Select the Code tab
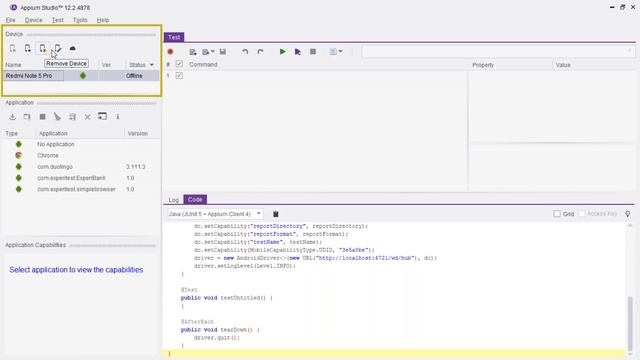Viewport: 640px width, 360px height. coord(195,200)
